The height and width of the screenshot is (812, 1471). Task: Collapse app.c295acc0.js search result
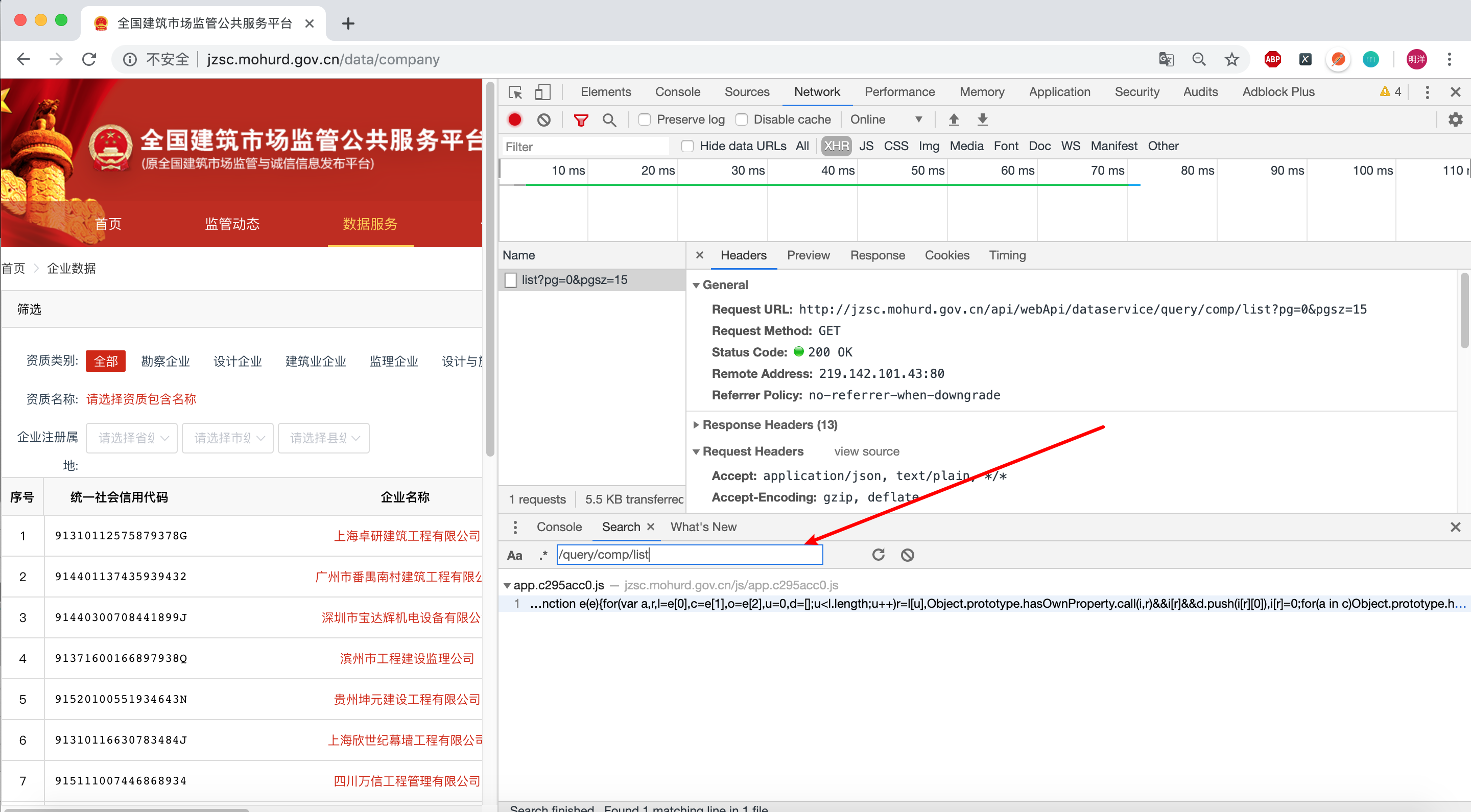507,586
